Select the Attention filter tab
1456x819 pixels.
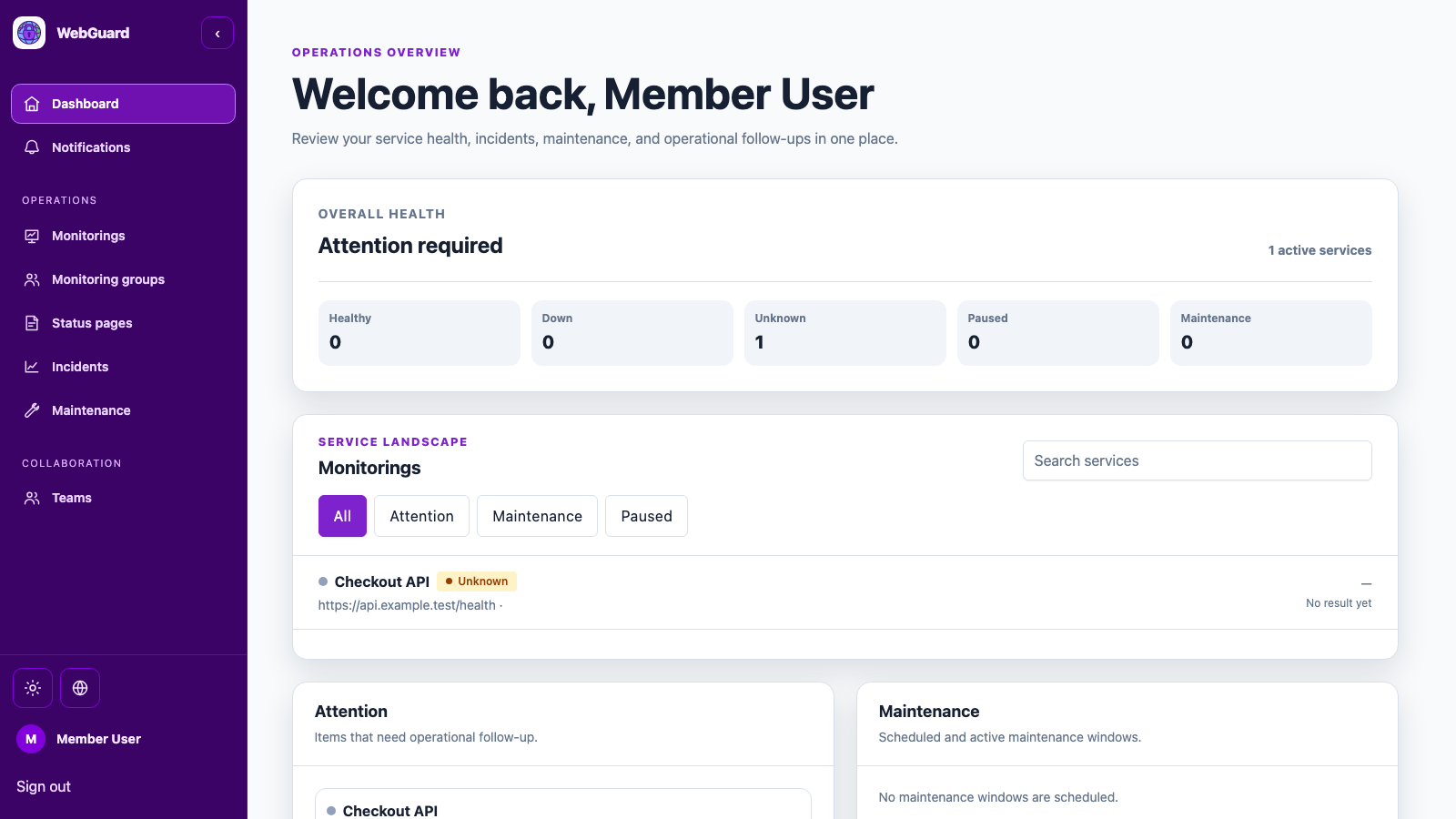pyautogui.click(x=422, y=516)
